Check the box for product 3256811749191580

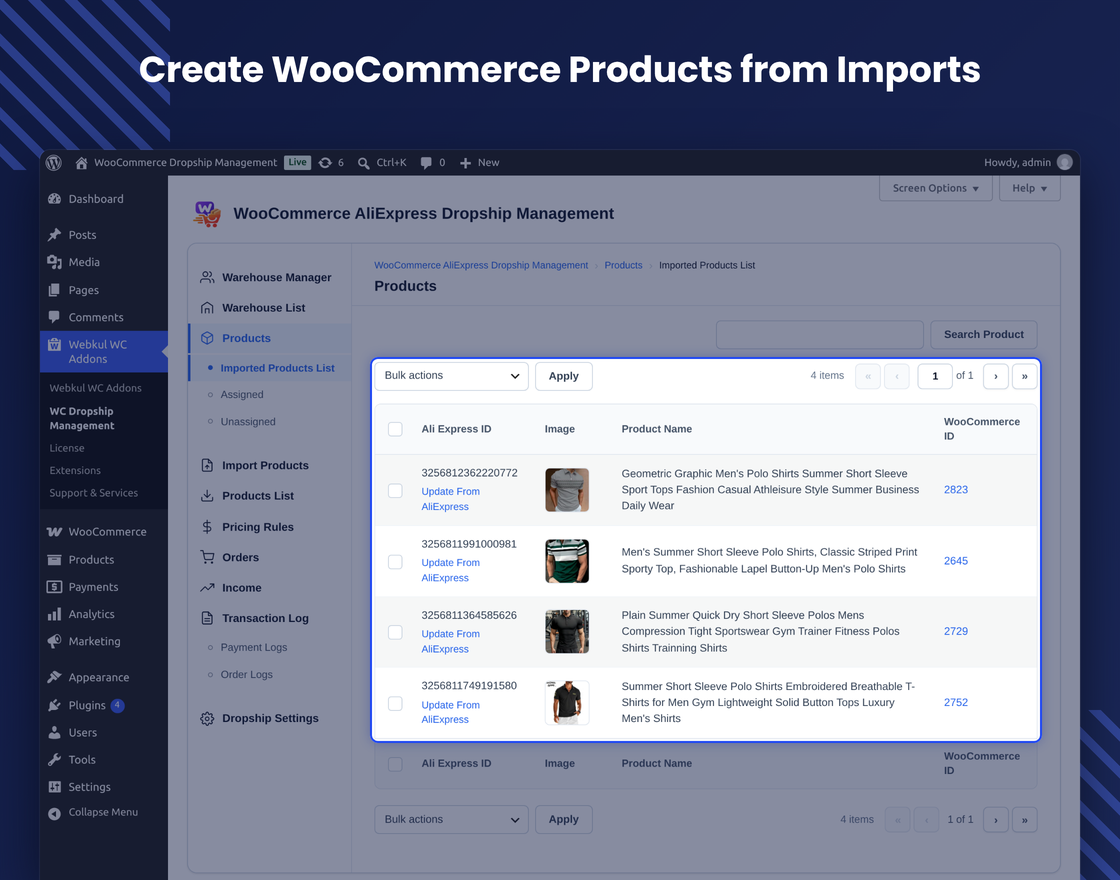pyautogui.click(x=395, y=703)
